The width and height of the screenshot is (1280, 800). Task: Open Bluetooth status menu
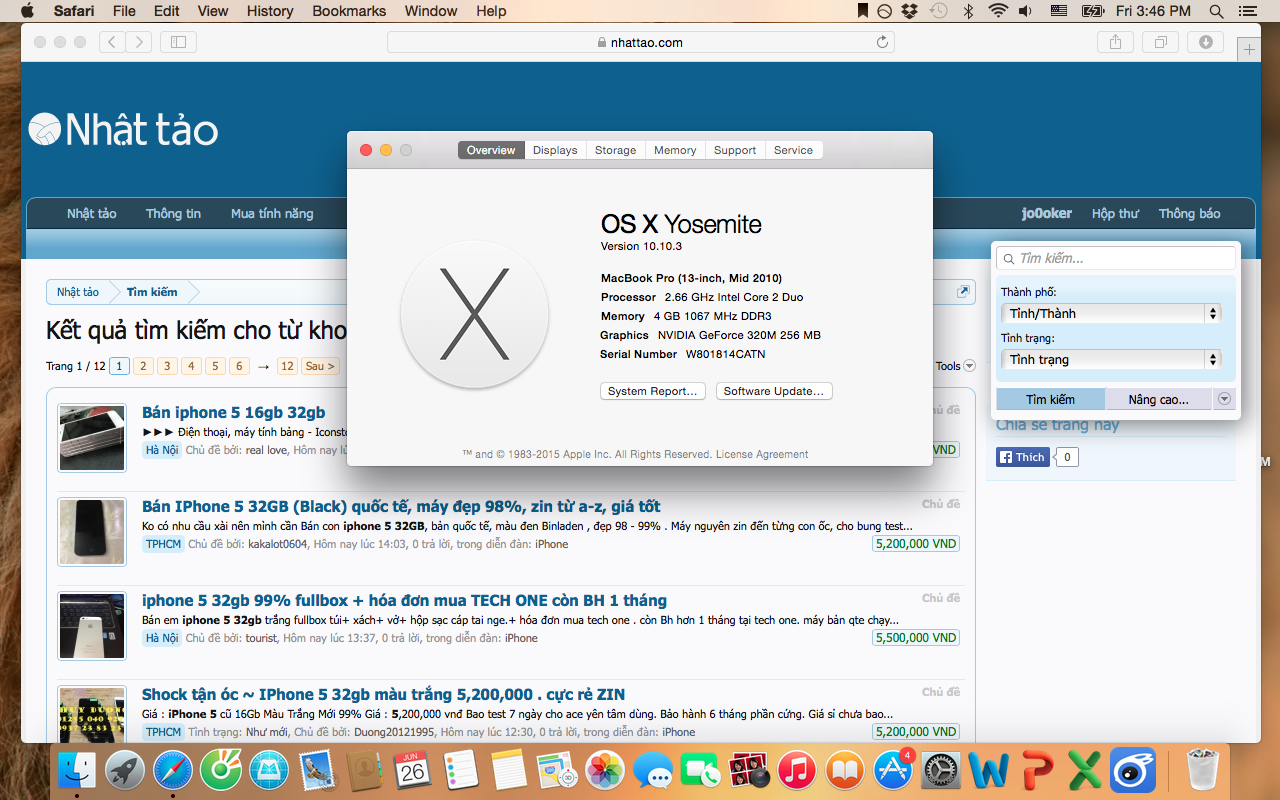(967, 11)
